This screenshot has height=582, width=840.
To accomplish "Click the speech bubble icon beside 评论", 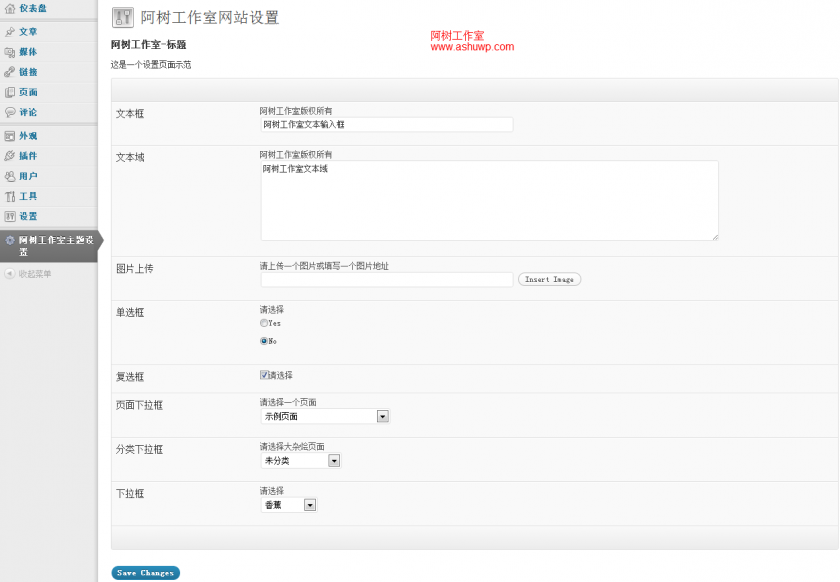I will pos(10,112).
